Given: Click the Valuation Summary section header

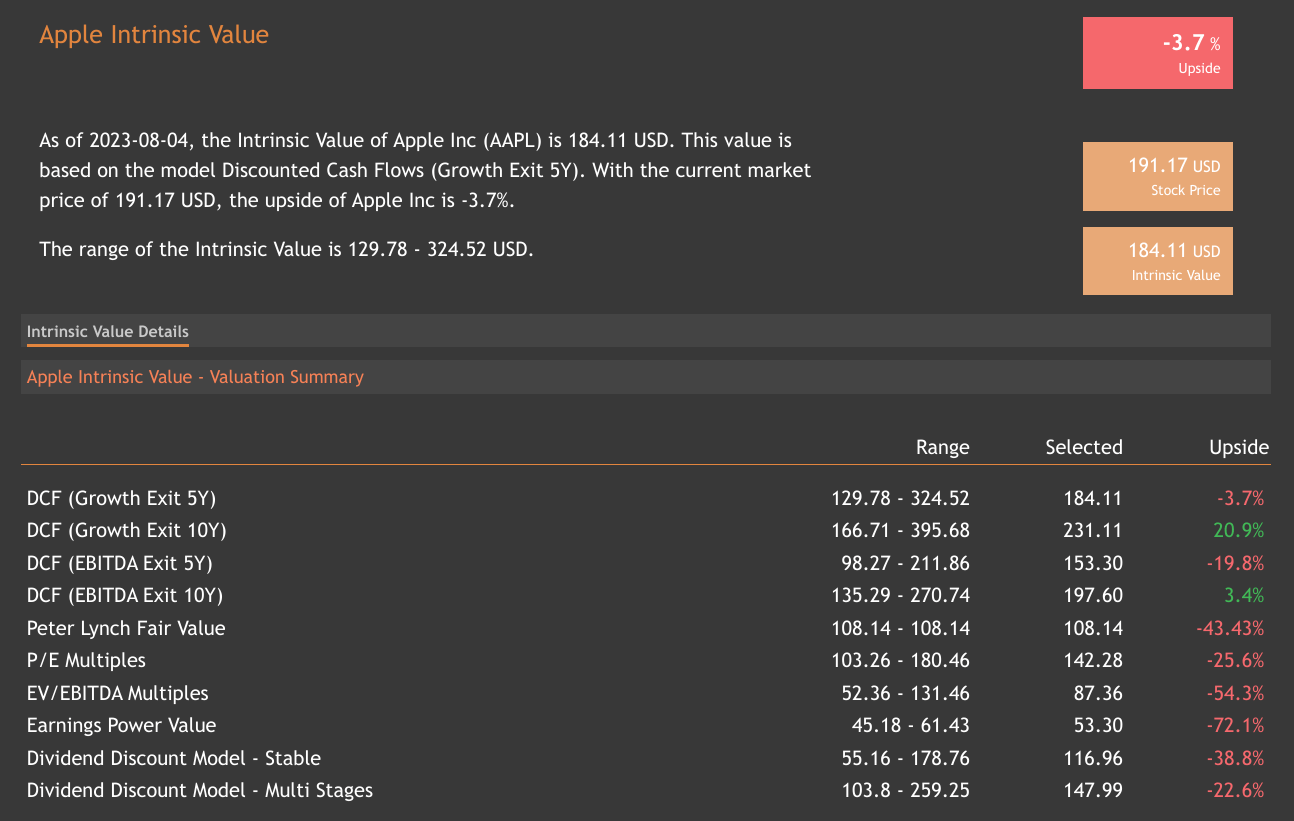Looking at the screenshot, I should pyautogui.click(x=195, y=377).
